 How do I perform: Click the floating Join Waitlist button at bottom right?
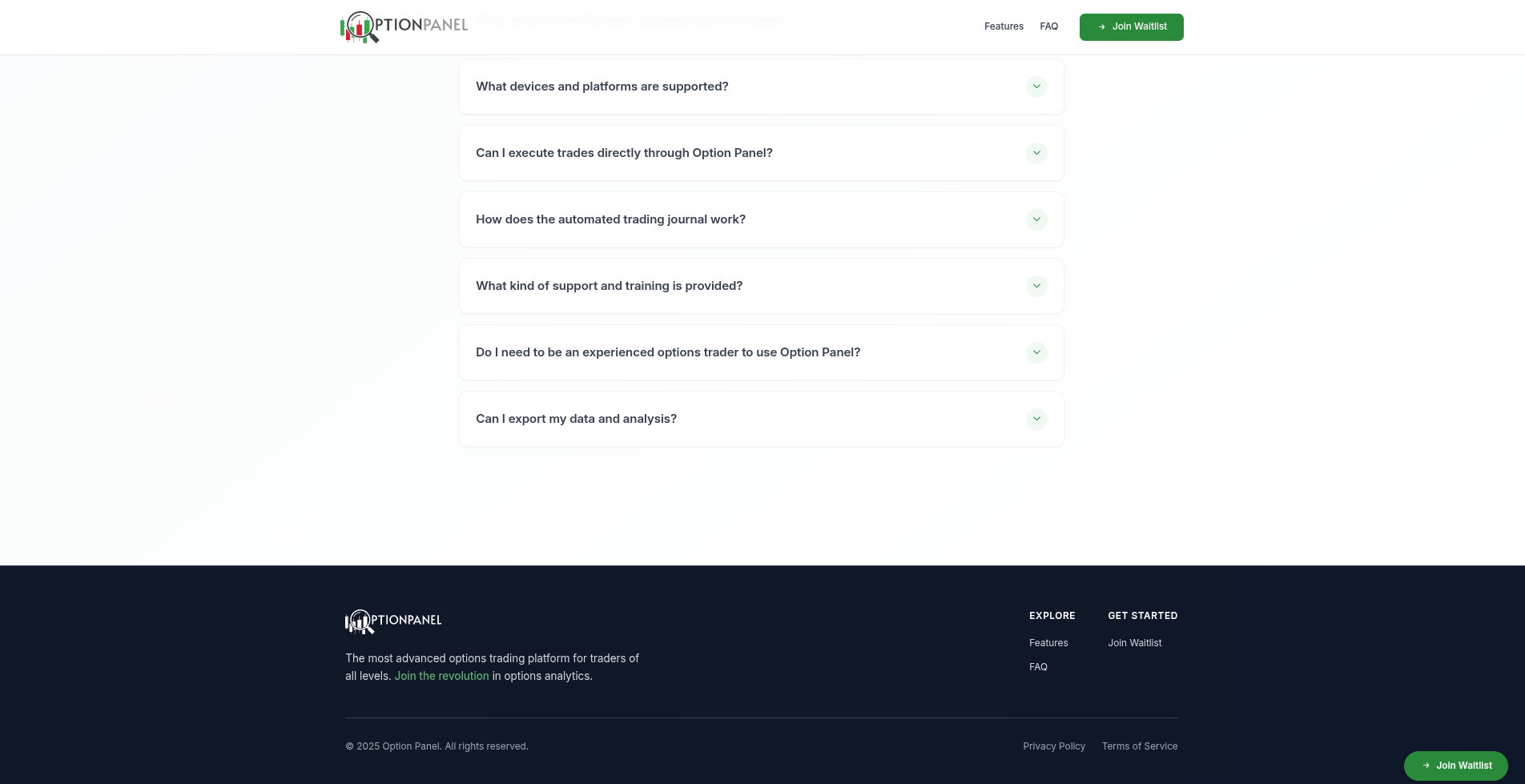coord(1455,766)
